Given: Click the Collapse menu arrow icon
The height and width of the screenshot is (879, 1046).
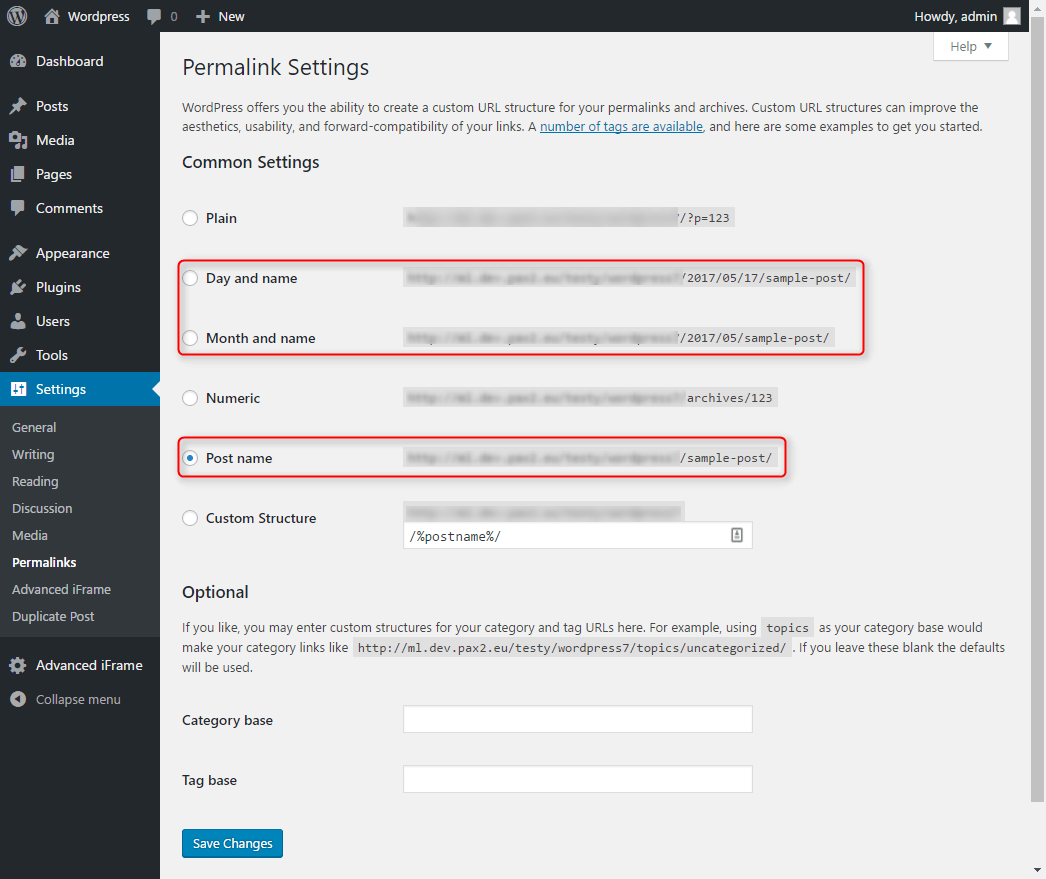Looking at the screenshot, I should tap(18, 699).
